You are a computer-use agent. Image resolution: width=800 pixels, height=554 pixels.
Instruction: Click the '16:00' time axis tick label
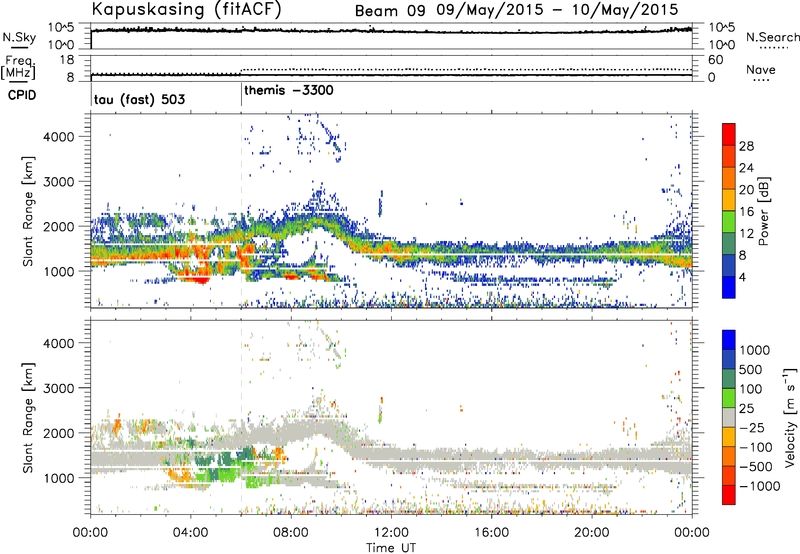(491, 533)
